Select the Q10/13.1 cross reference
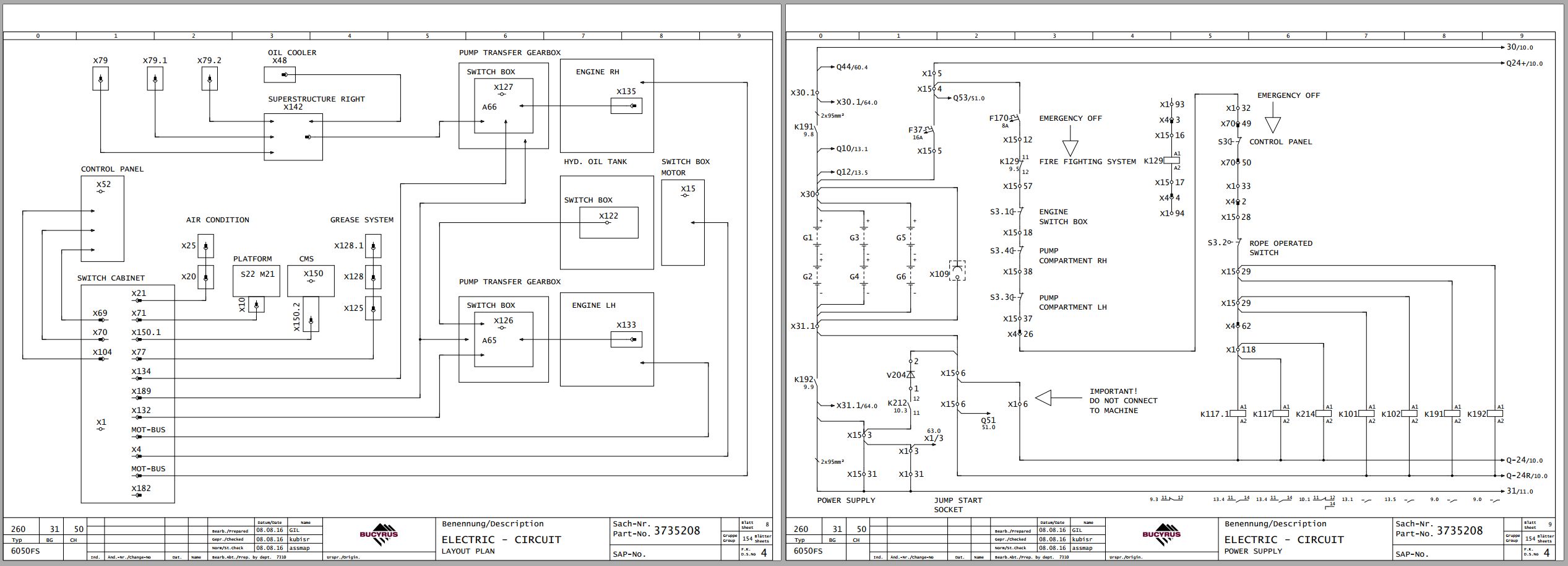The height and width of the screenshot is (566, 1568). pos(851,149)
